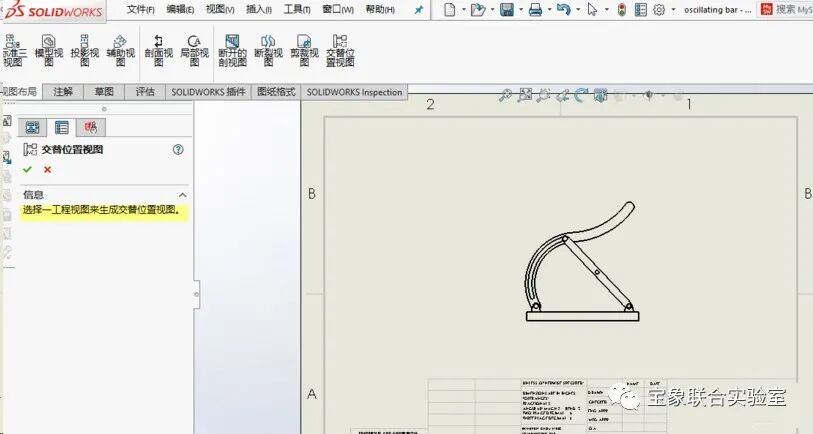Open the Print dropdown arrow
813x434 pixels.
(x=549, y=9)
